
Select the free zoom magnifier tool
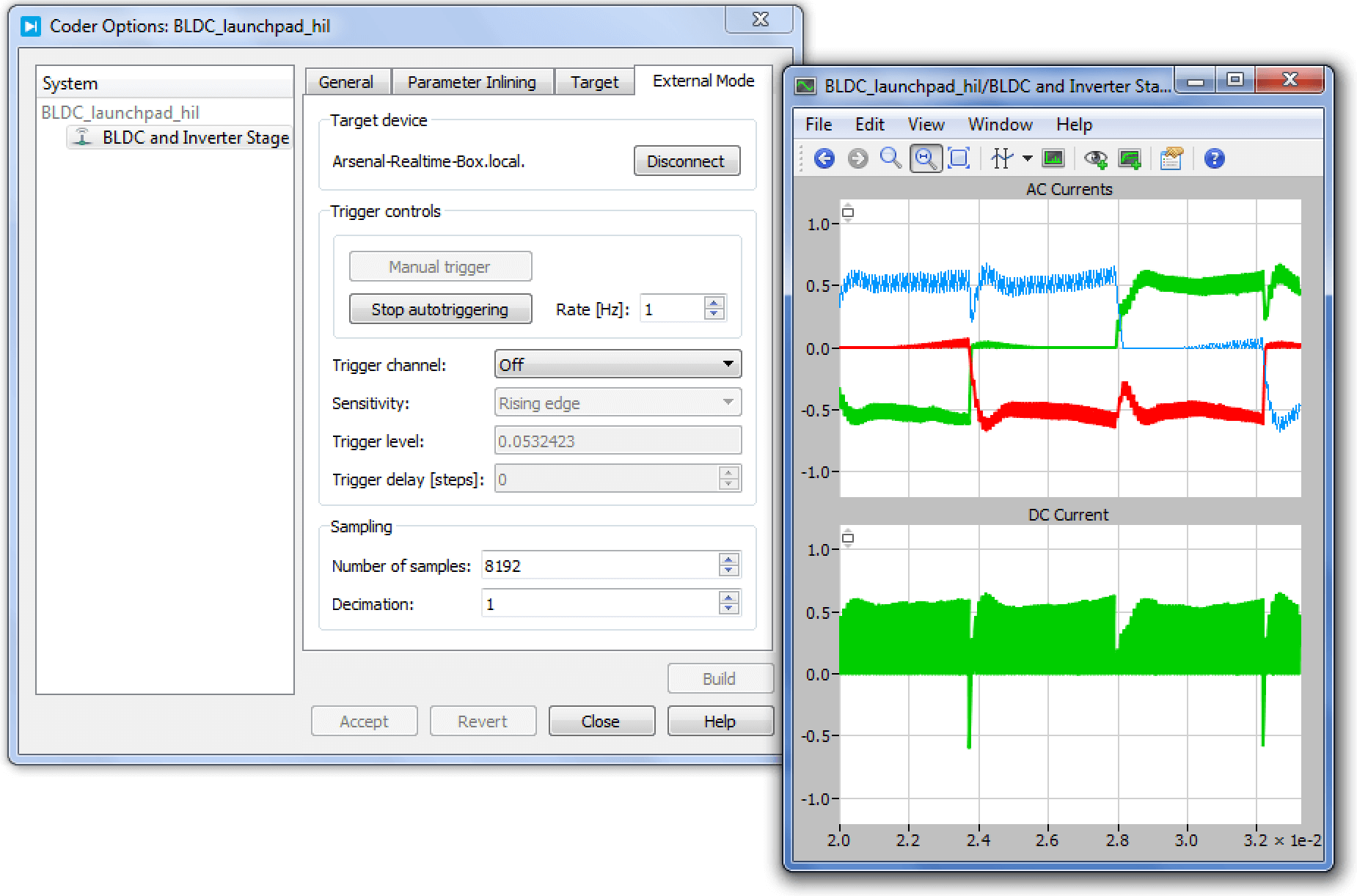pyautogui.click(x=890, y=158)
